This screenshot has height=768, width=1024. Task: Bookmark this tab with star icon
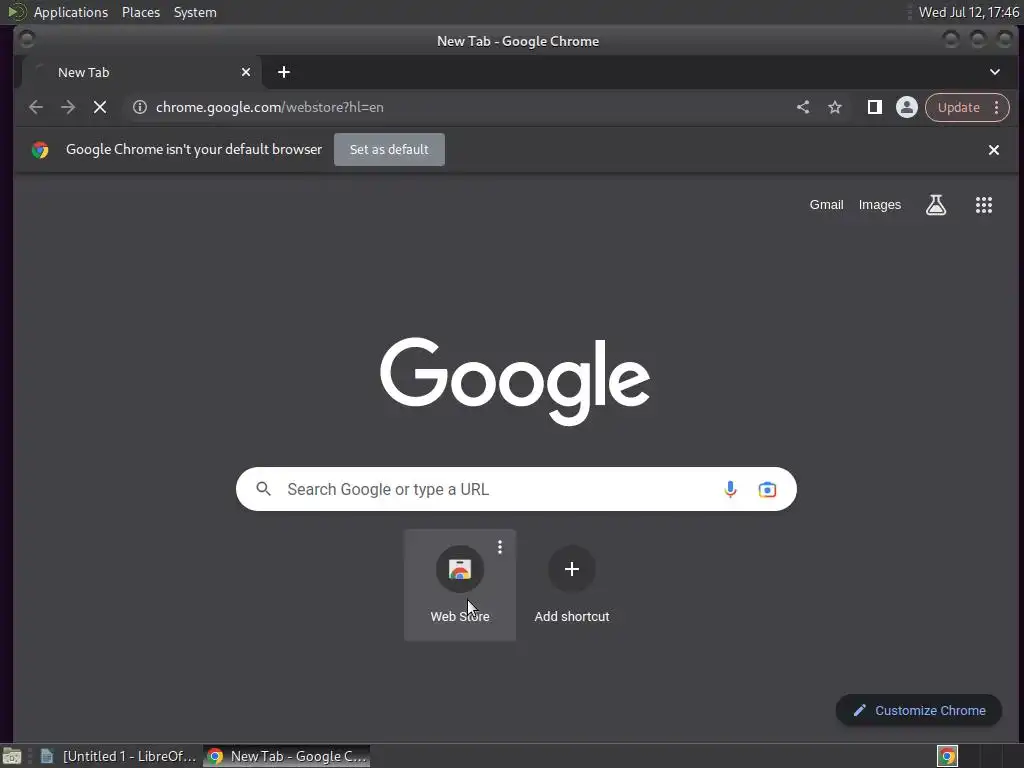tap(835, 107)
